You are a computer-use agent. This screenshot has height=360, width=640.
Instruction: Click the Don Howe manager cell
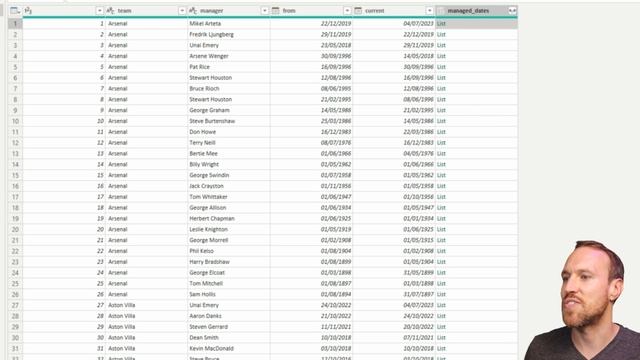[229, 132]
